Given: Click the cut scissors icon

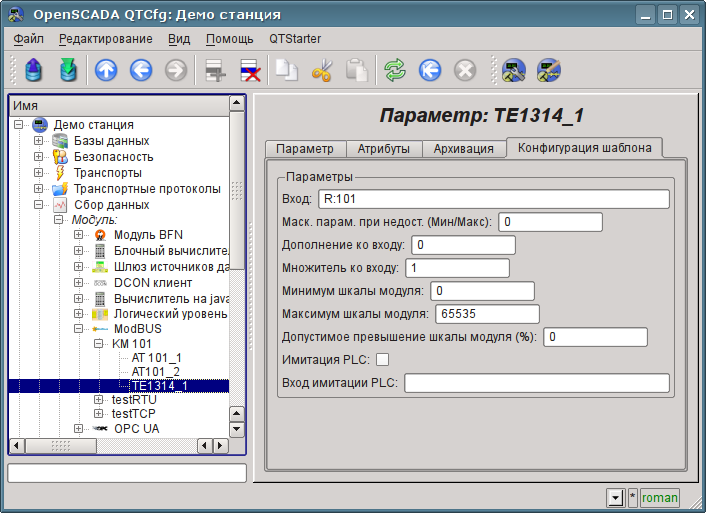Looking at the screenshot, I should (x=321, y=70).
